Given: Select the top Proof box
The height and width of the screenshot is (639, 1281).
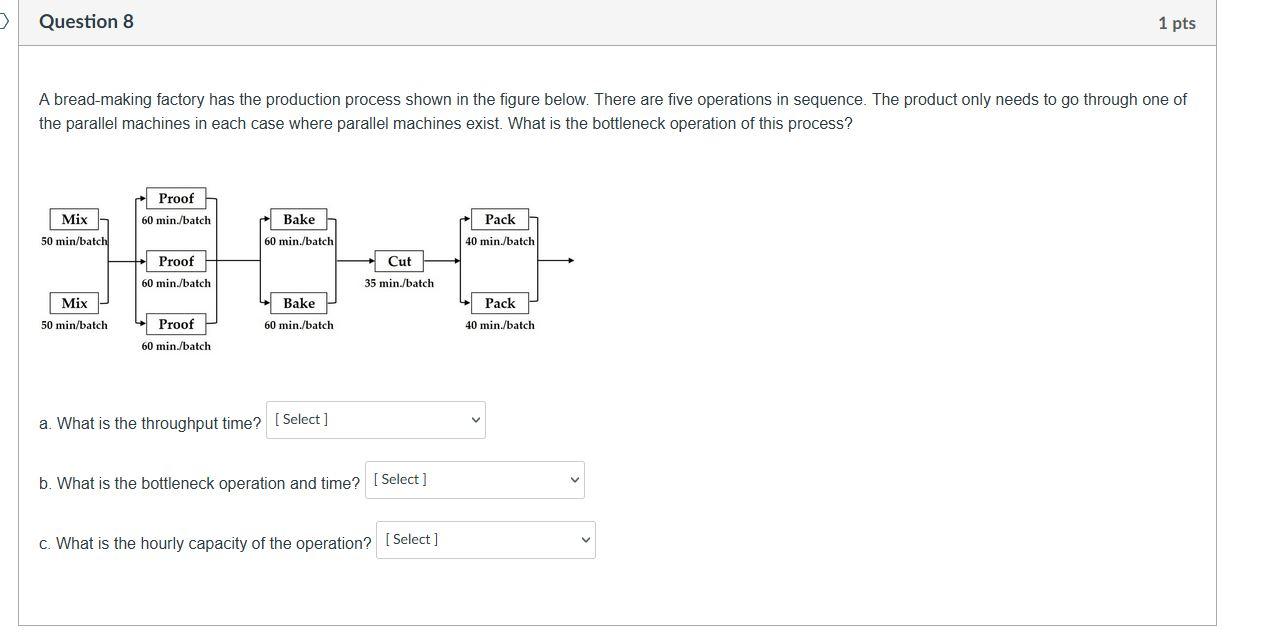Looking at the screenshot, I should (176, 198).
